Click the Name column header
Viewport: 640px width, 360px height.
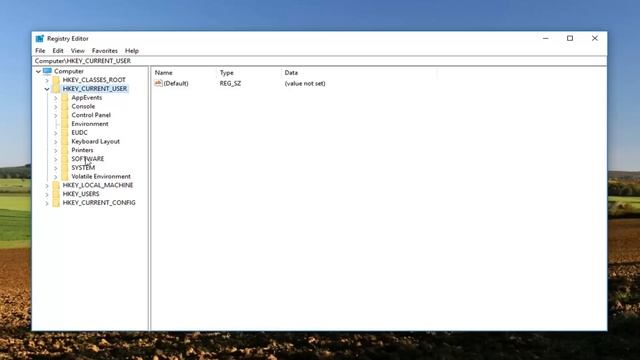[x=164, y=73]
